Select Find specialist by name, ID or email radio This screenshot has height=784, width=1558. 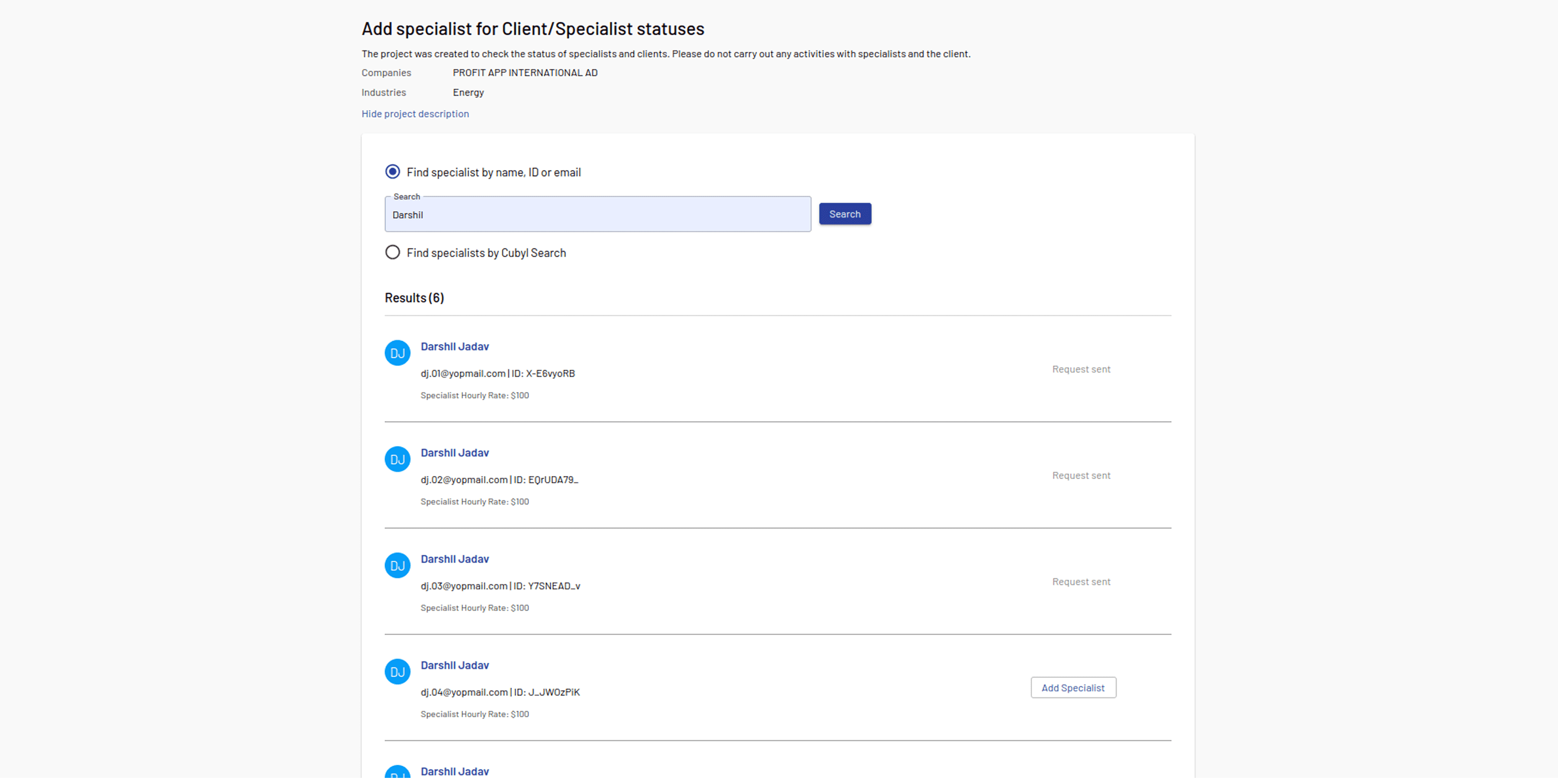[393, 172]
